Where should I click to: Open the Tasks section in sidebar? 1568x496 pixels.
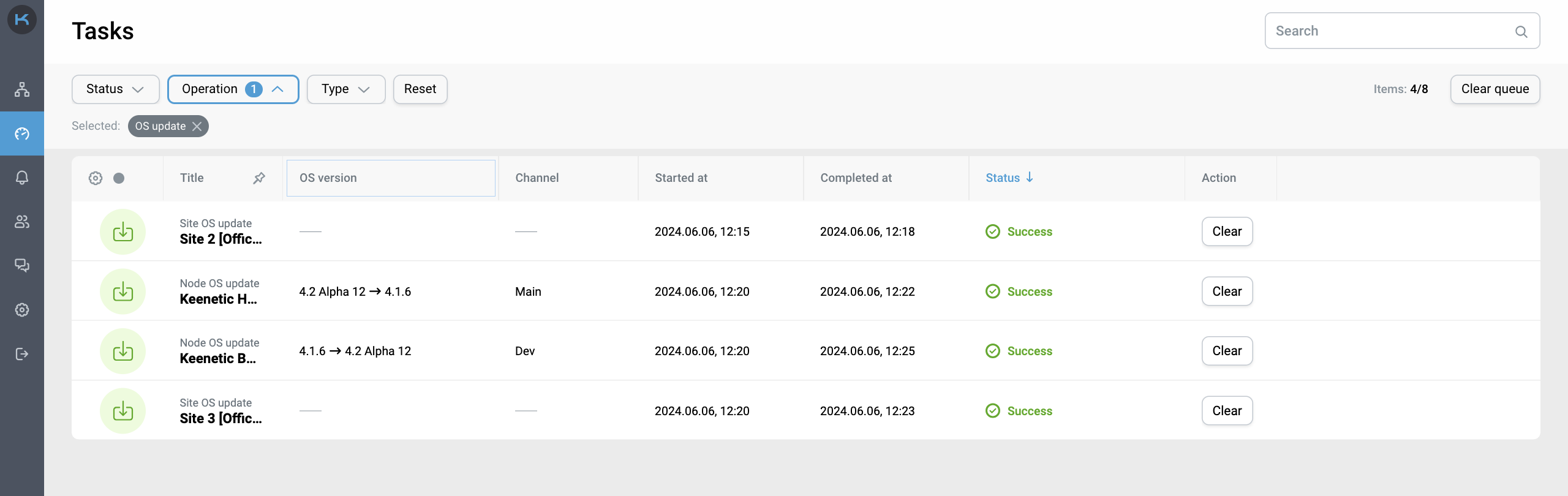(x=22, y=133)
